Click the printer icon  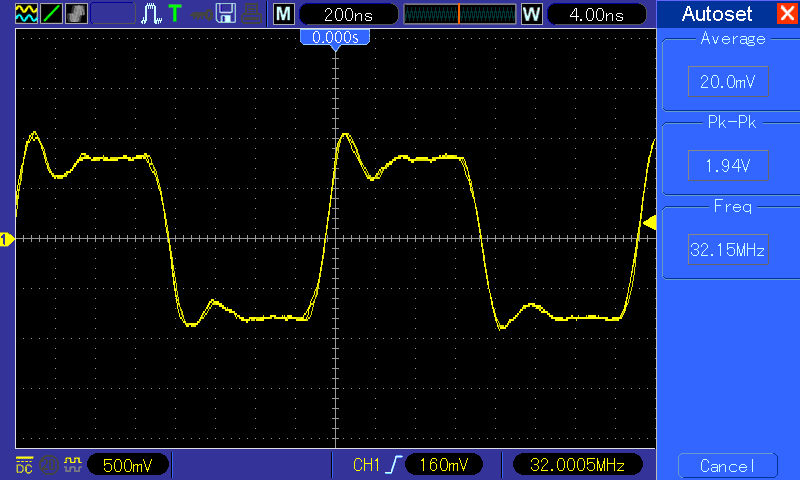pos(251,14)
